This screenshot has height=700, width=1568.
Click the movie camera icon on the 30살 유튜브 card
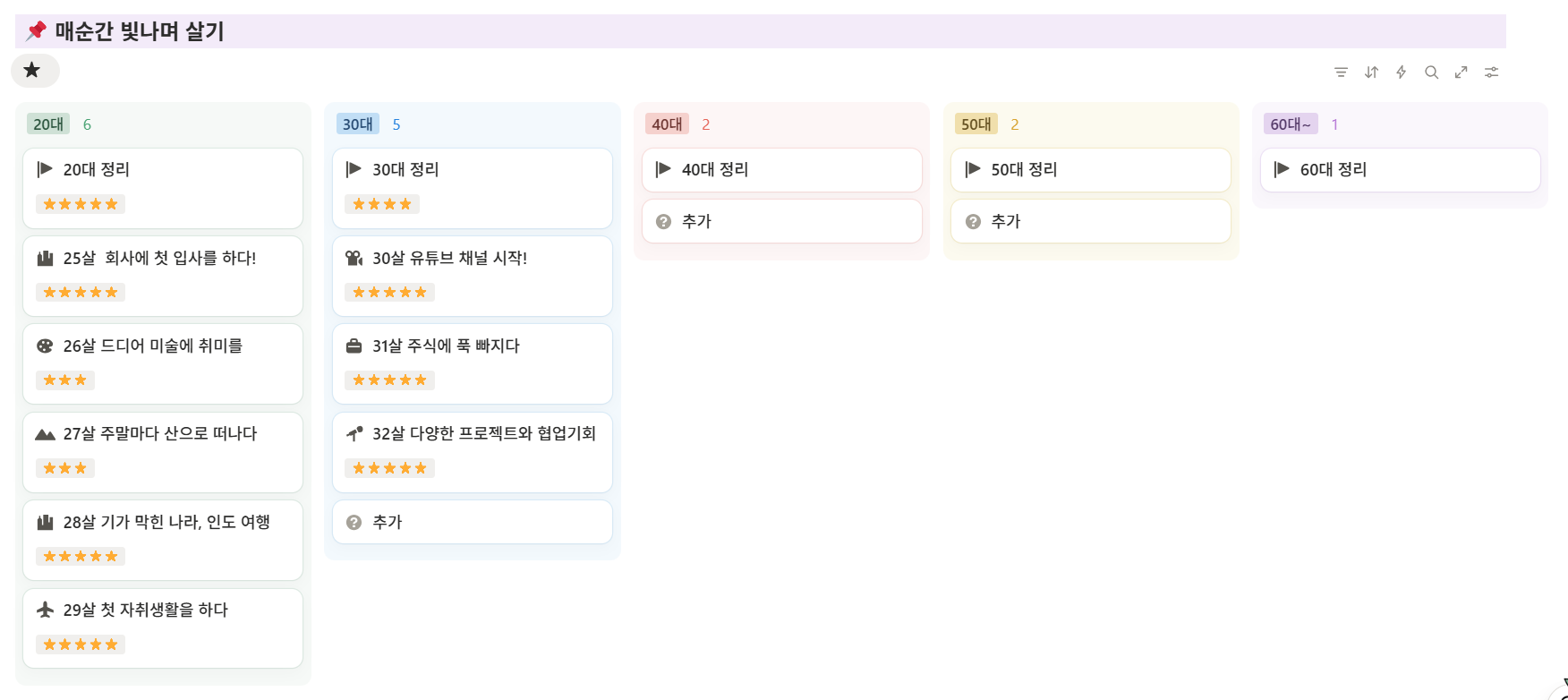click(x=354, y=258)
